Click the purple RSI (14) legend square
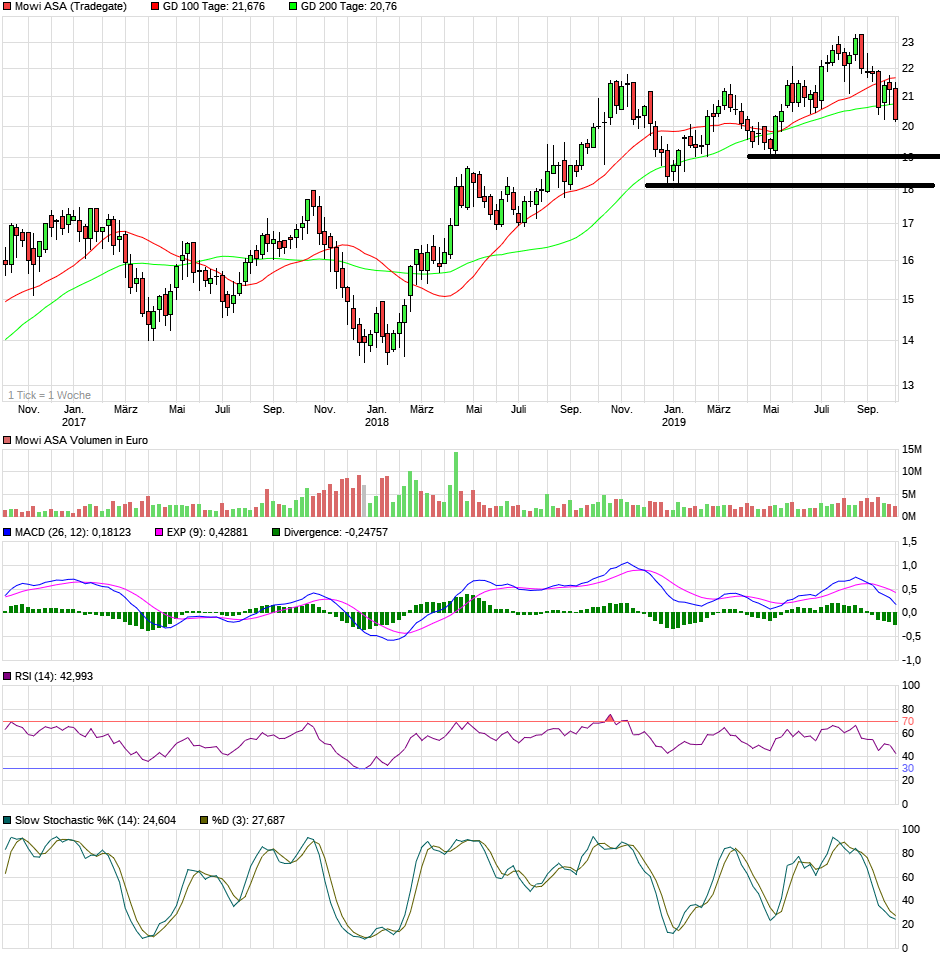The height and width of the screenshot is (958, 940). (8, 677)
